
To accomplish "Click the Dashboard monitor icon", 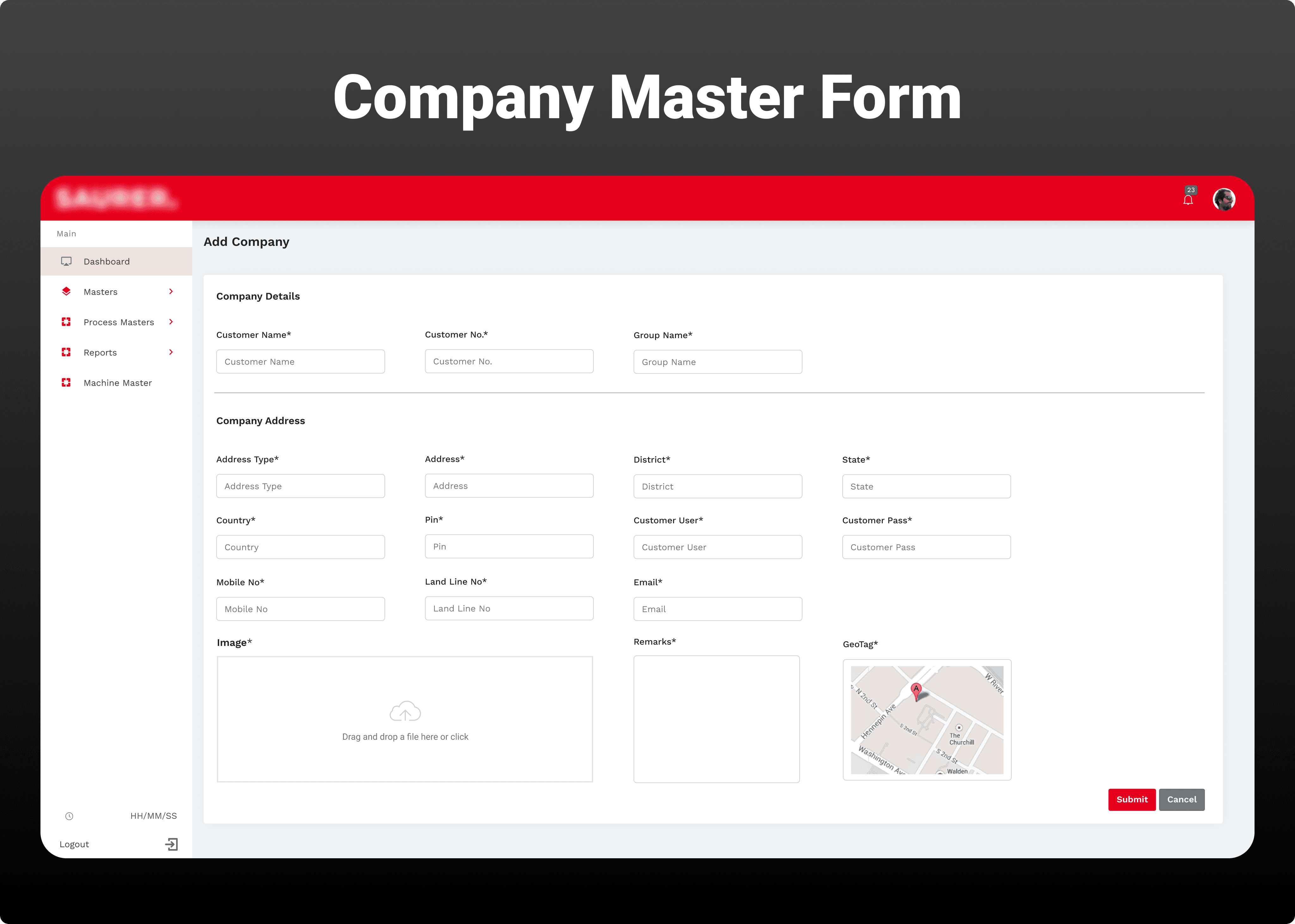I will (67, 262).
